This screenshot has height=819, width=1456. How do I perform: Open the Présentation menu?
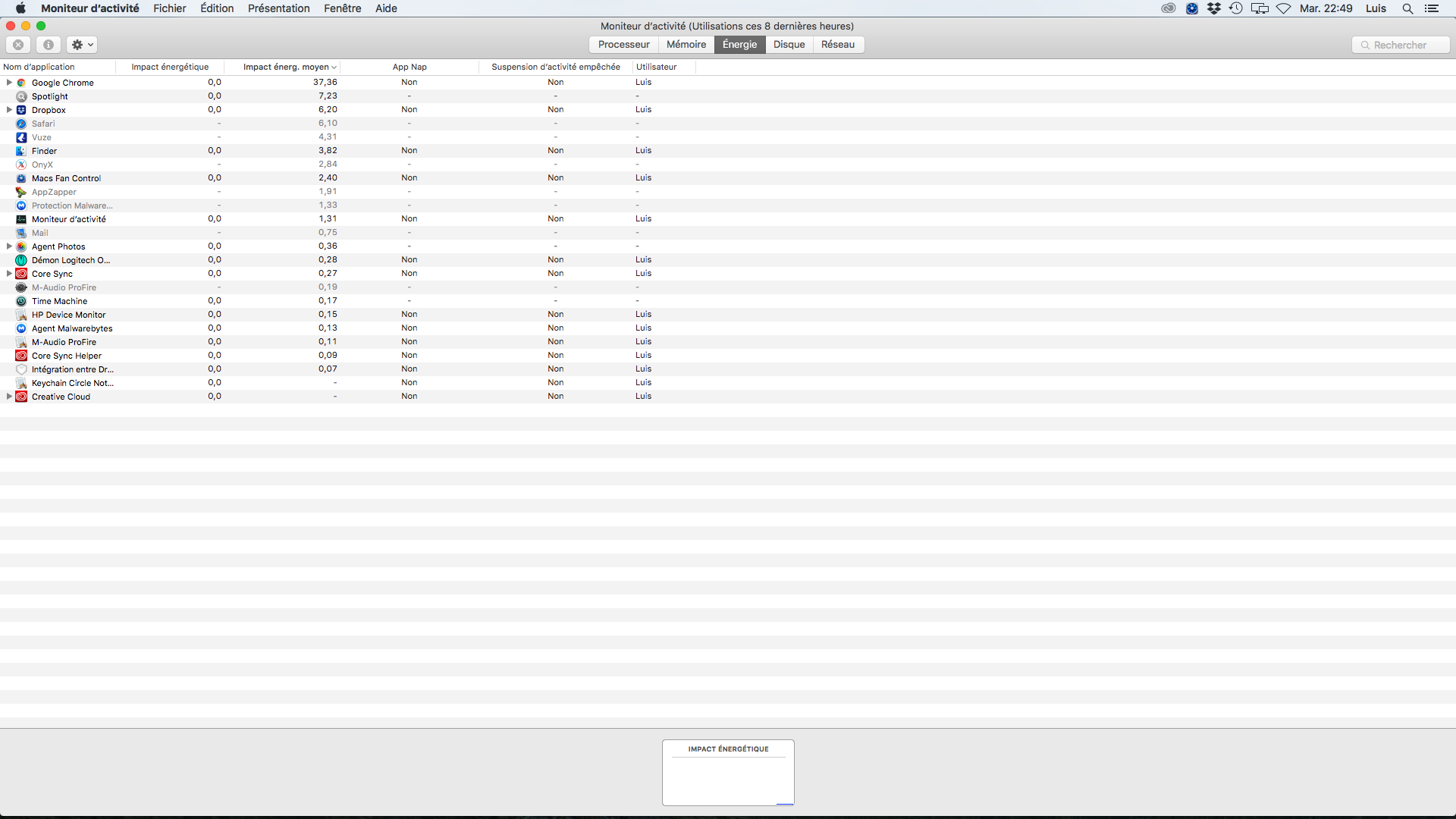pos(279,8)
